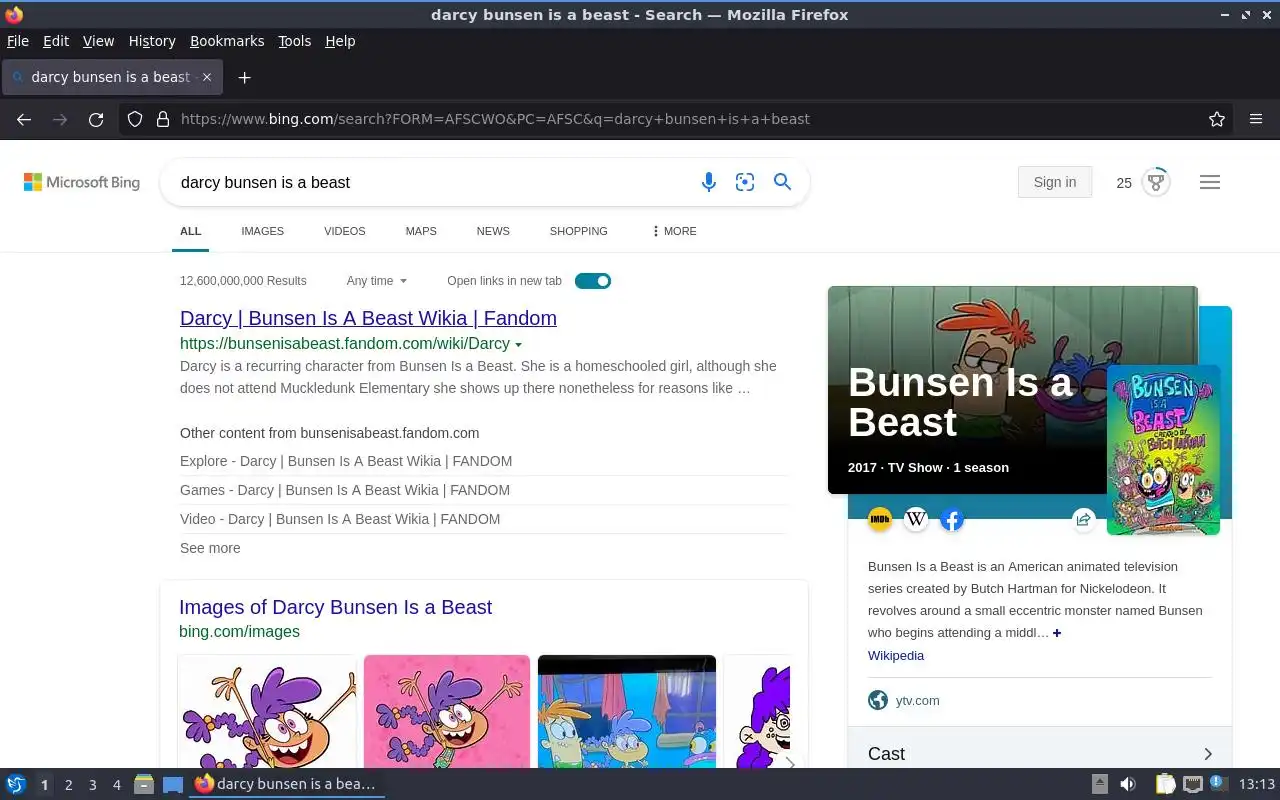Open Darcy | Bunsen Is A Beast Wikia link

(x=368, y=318)
